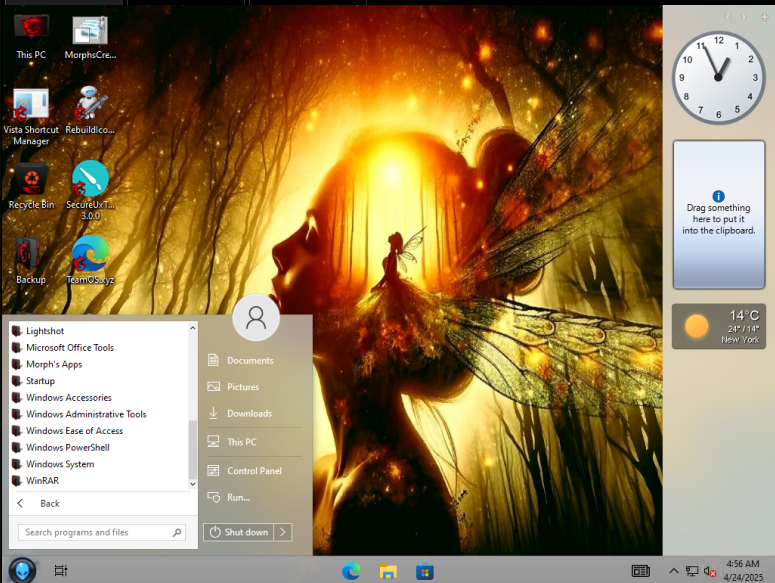Click the sidebar previous gadgets arrow
The width and height of the screenshot is (775, 583).
tap(728, 17)
